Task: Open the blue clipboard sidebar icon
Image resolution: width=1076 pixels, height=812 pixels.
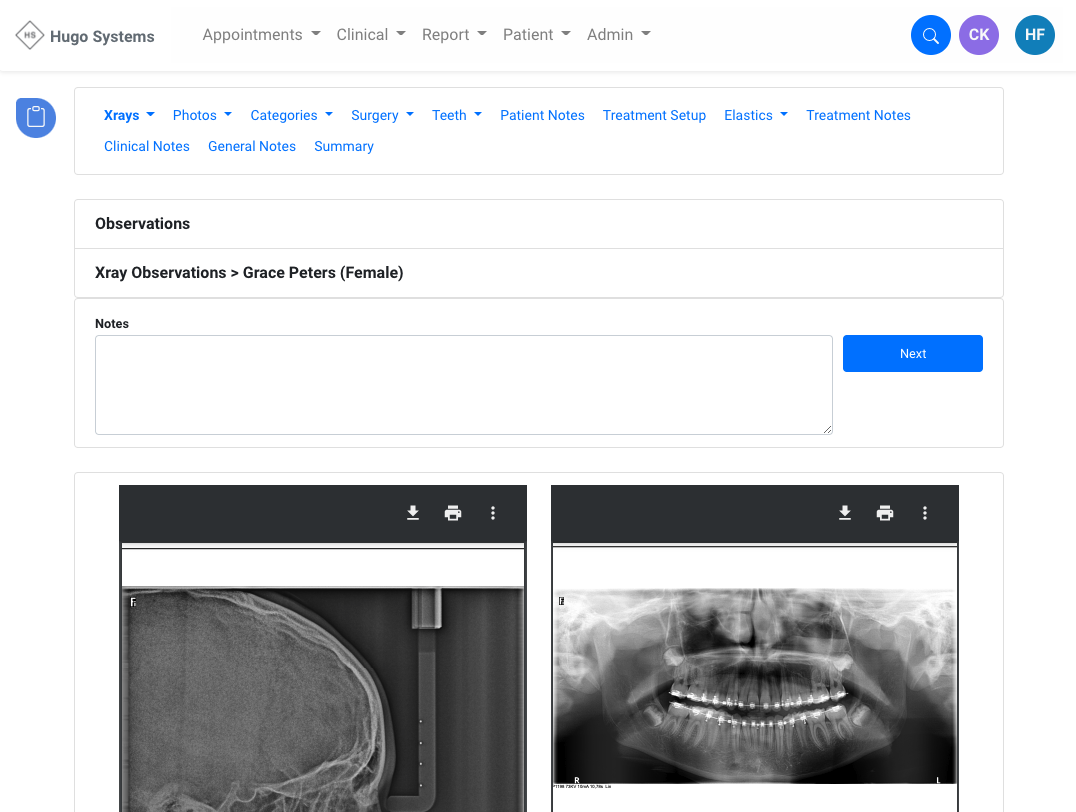Action: 36,117
